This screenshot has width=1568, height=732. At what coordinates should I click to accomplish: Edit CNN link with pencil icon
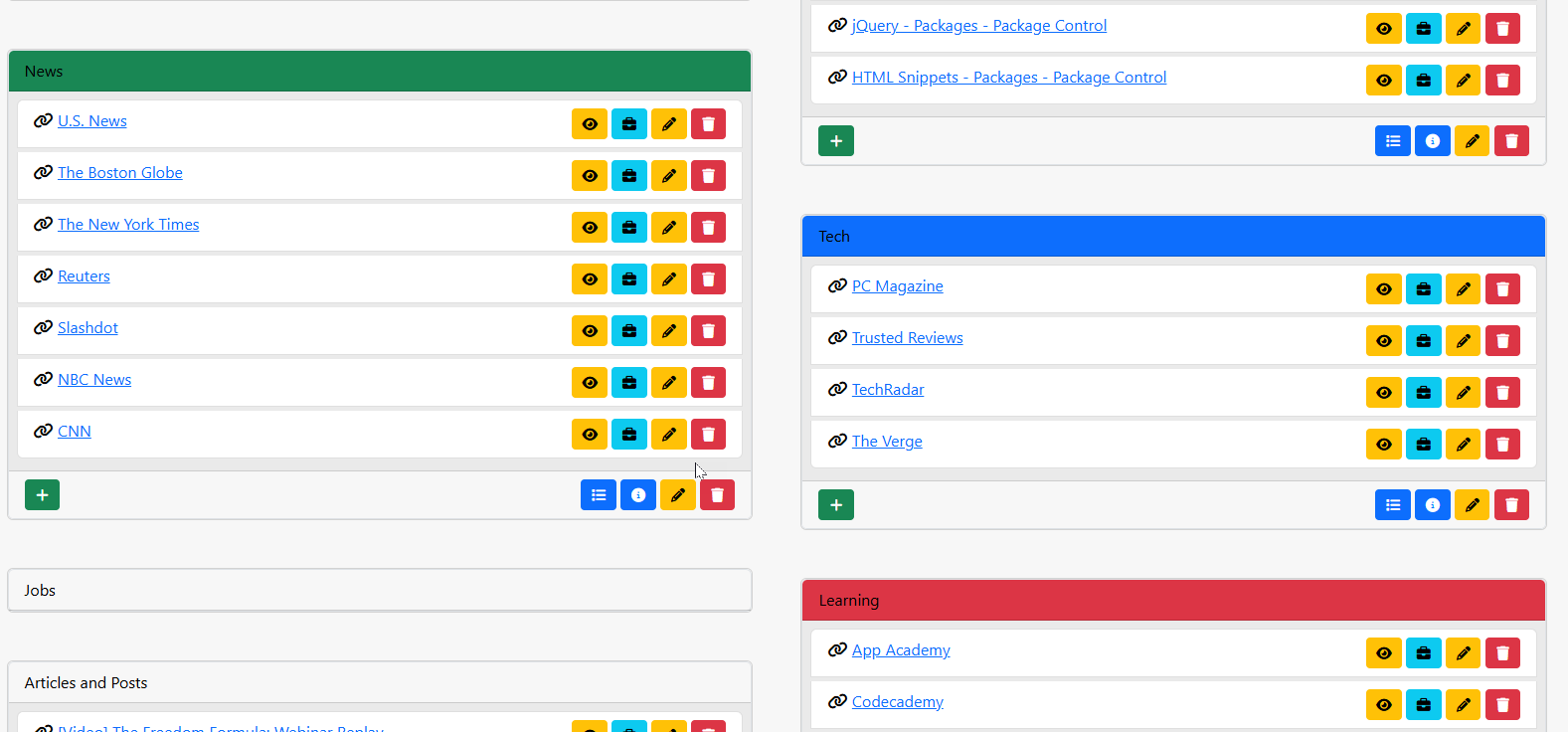669,435
